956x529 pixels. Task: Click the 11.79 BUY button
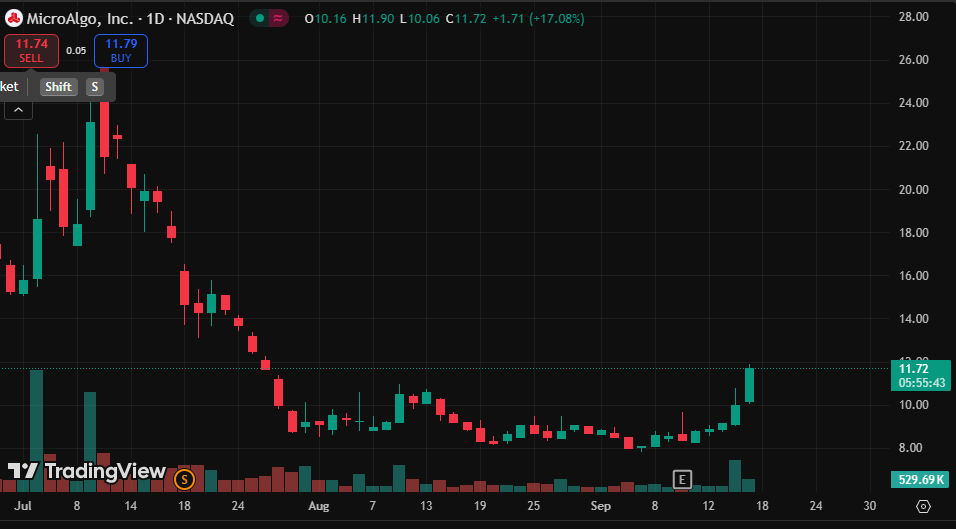121,51
